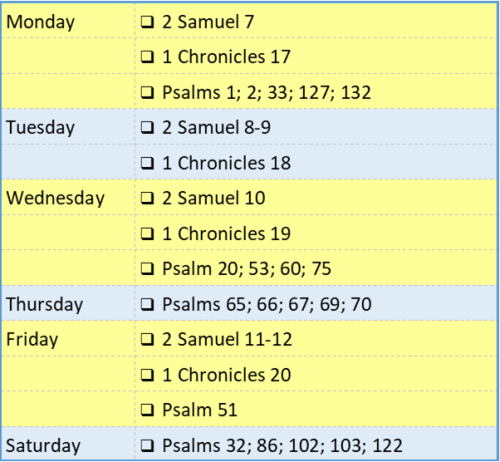Mark the Psalm 51 checkbox
500x462 pixels.
pos(147,410)
